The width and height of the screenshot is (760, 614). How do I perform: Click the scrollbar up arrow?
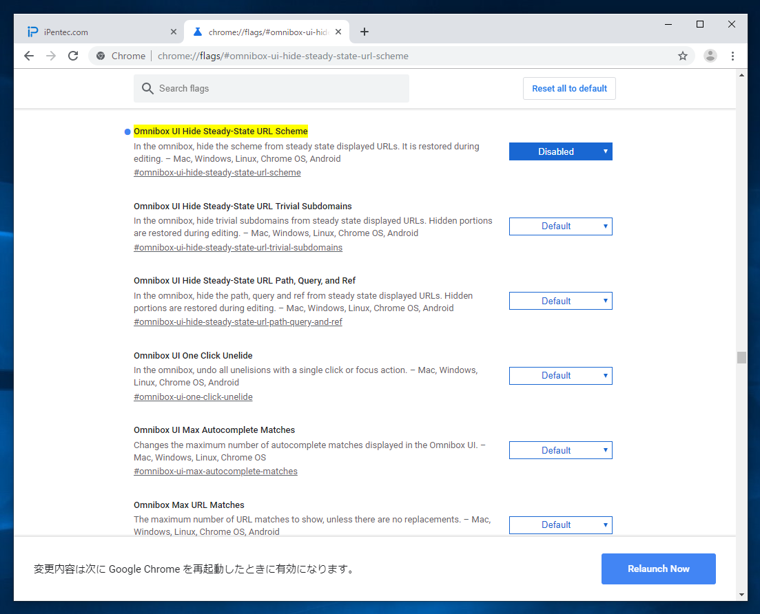coord(741,76)
